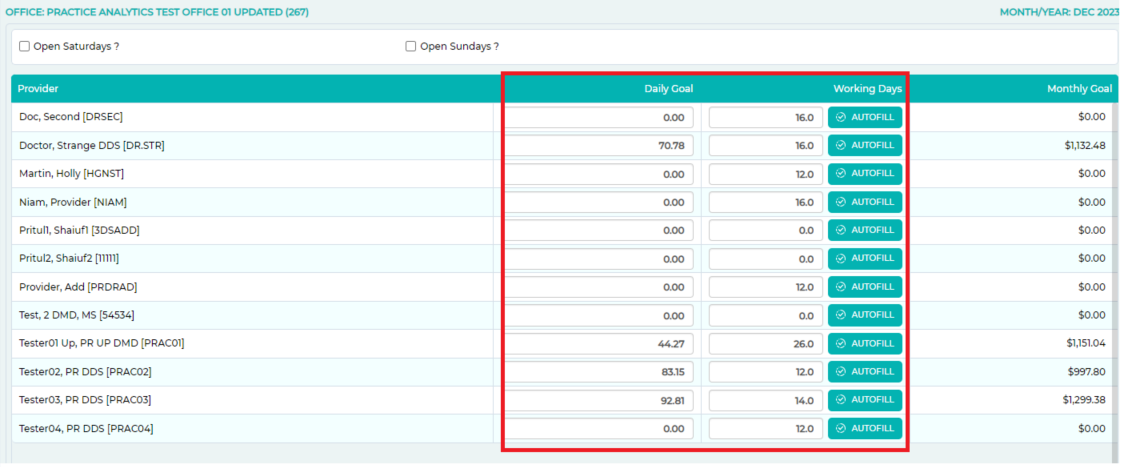This screenshot has height=467, width=1121.
Task: Select Working Days field for Tester01 Up
Action: (x=765, y=344)
